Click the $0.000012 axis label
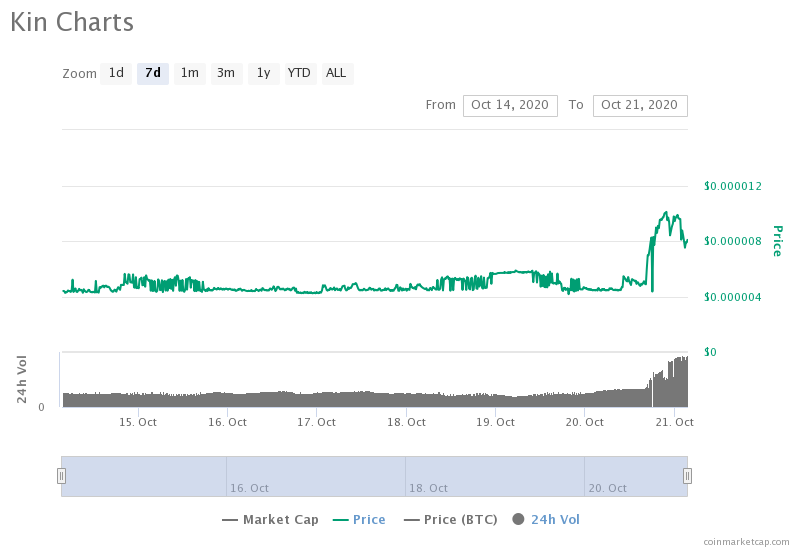The width and height of the screenshot is (800, 550). [x=733, y=186]
